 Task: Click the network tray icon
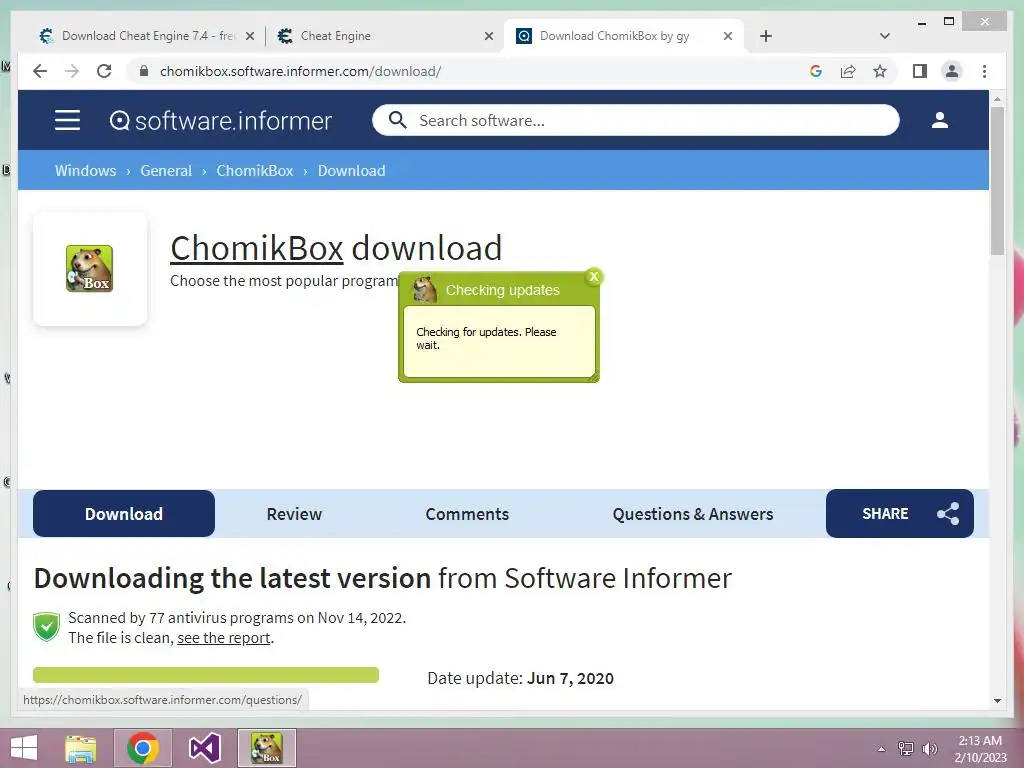pos(905,749)
